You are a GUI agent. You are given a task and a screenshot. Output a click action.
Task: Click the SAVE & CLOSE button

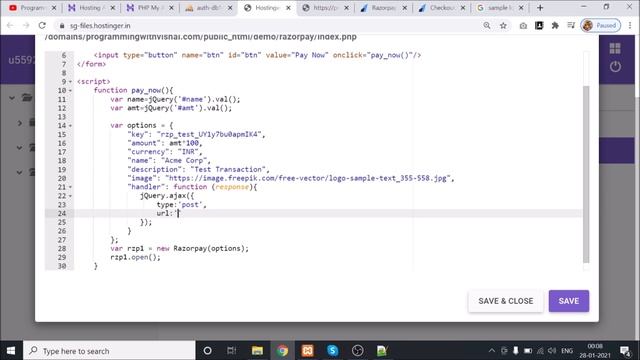(505, 301)
